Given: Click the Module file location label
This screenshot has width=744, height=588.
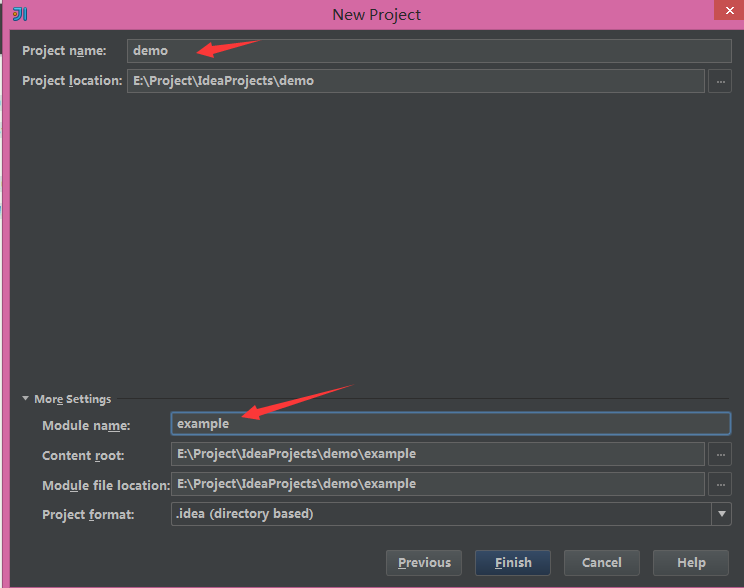Looking at the screenshot, I should pyautogui.click(x=106, y=485).
